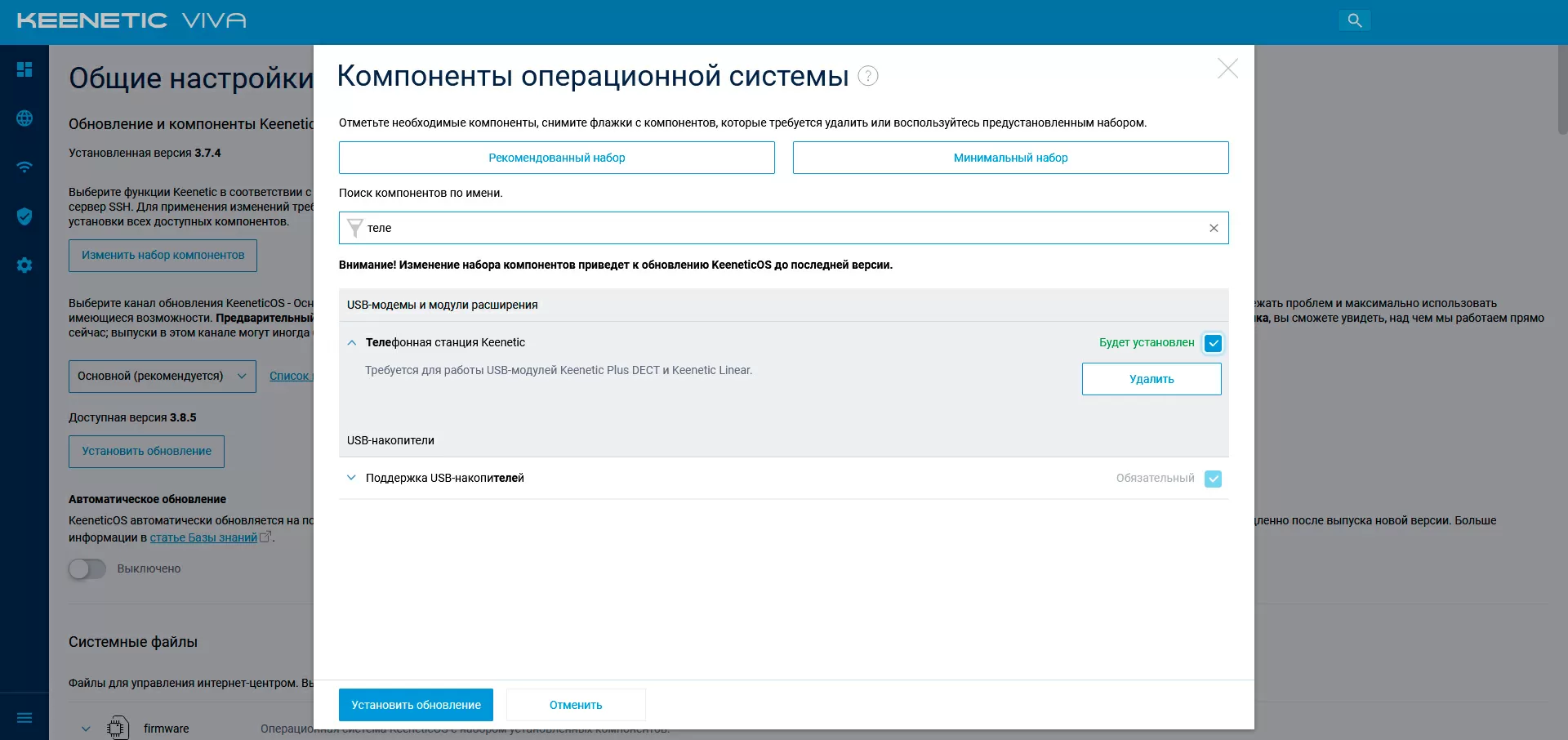Click the Отменить button
The width and height of the screenshot is (1568, 740).
pyautogui.click(x=576, y=705)
